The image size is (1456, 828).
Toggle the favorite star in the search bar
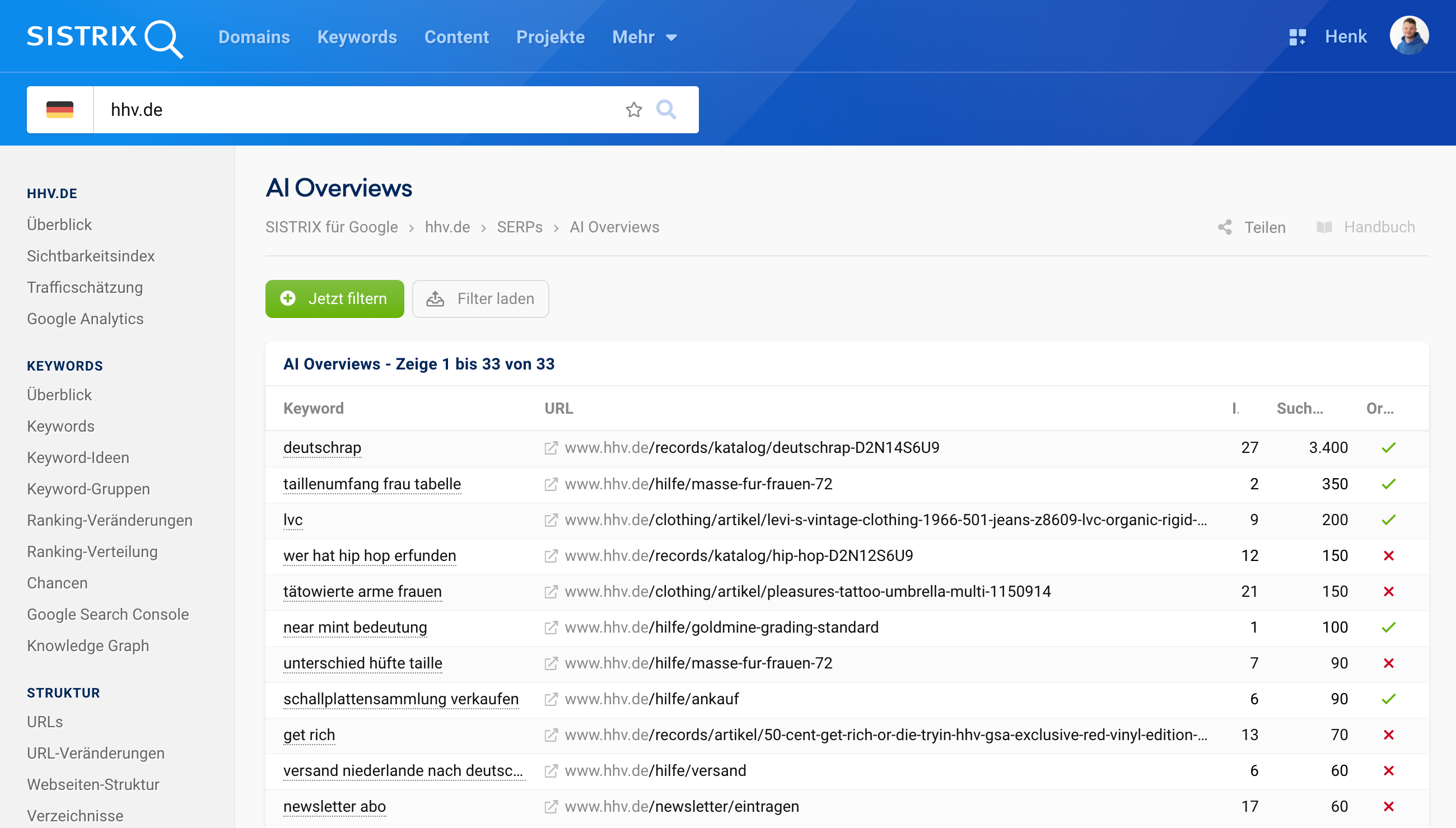click(x=633, y=110)
